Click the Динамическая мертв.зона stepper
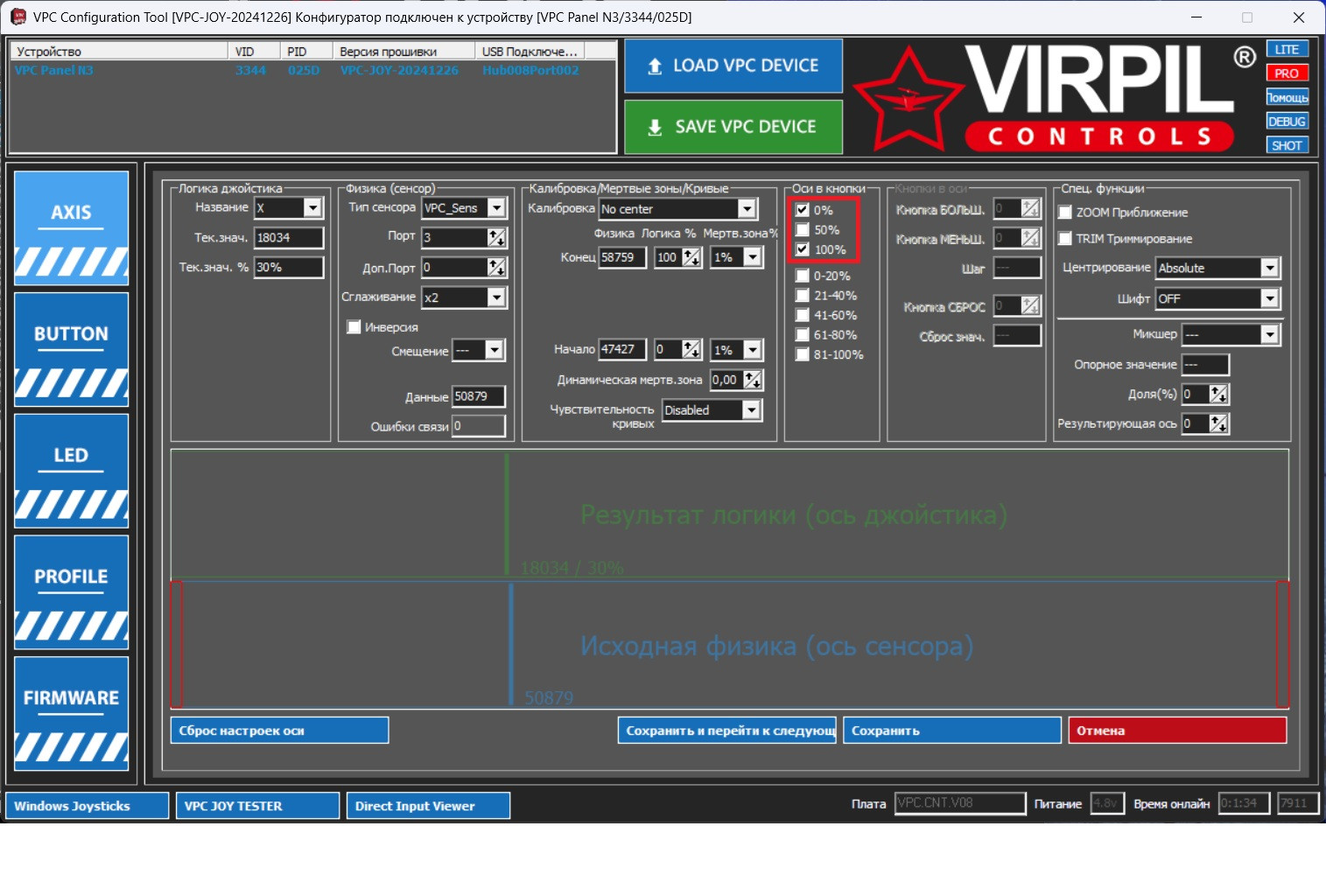The height and width of the screenshot is (896, 1326). point(753,380)
